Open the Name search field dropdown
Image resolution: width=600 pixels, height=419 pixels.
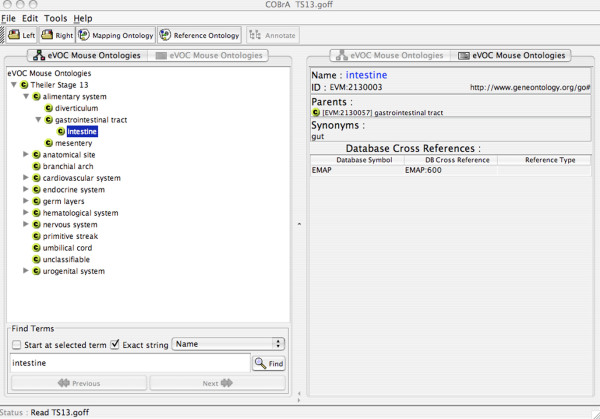[228, 345]
